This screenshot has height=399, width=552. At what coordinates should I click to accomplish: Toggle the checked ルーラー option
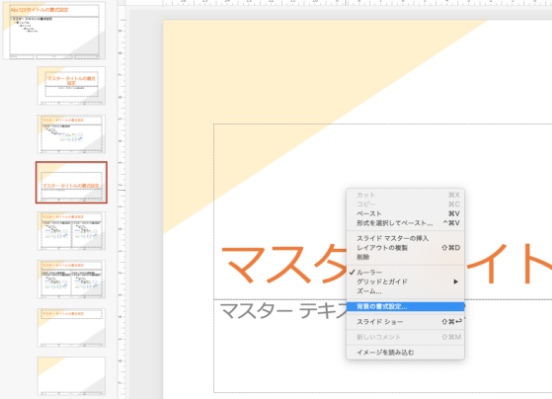(x=405, y=272)
